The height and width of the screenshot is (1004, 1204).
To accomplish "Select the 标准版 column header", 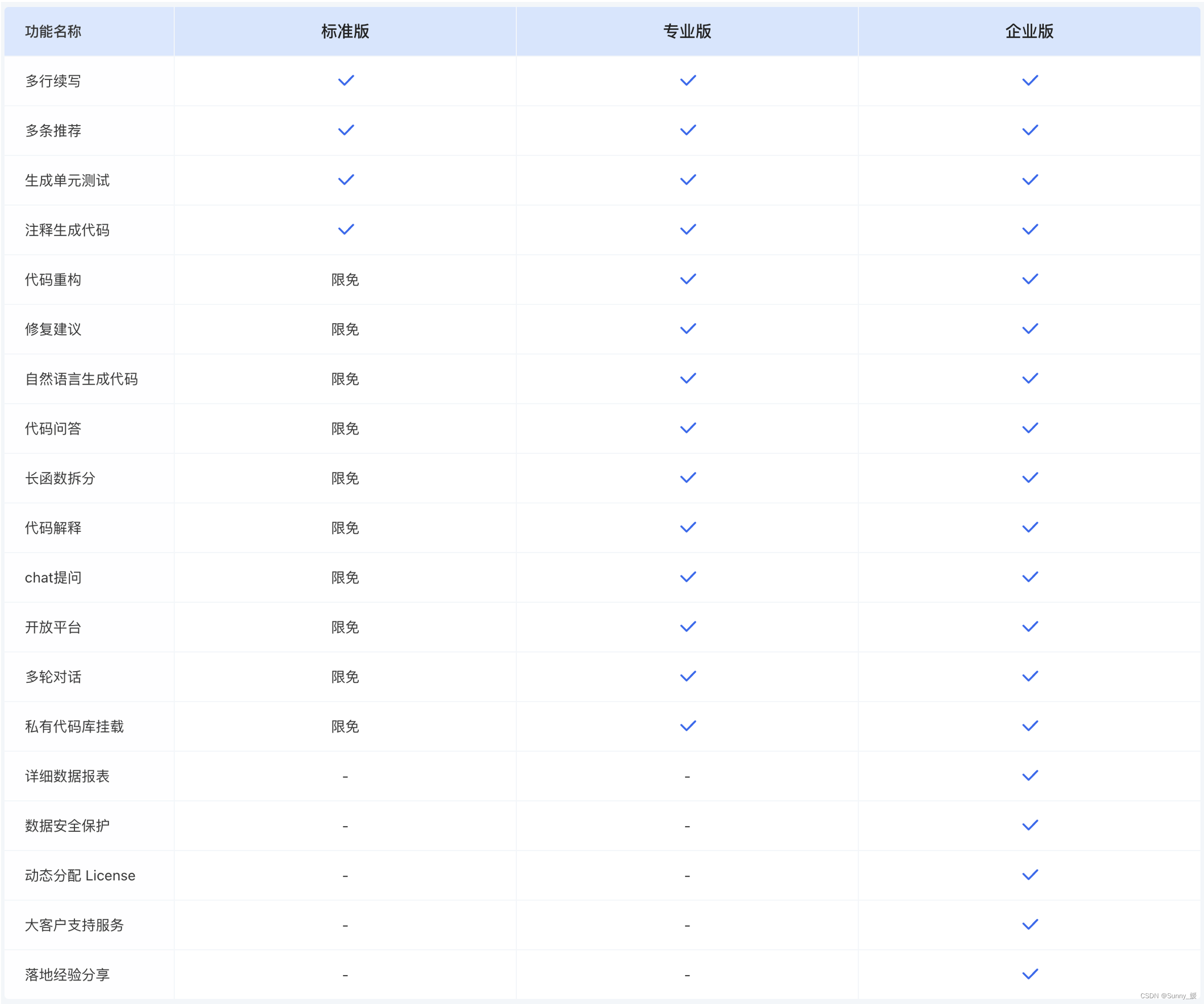I will [x=345, y=32].
